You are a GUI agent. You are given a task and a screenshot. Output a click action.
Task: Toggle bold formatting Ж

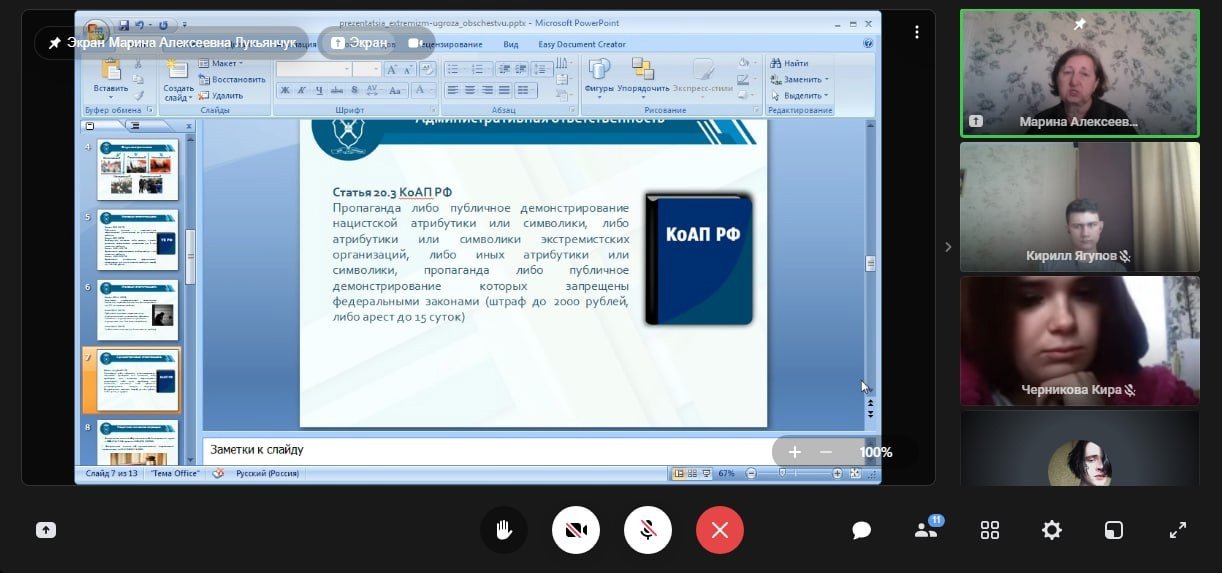(x=285, y=91)
